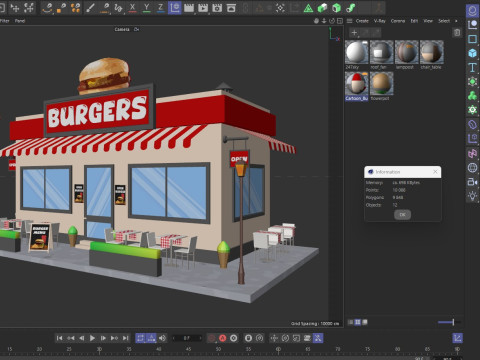Adjust material thumbnail size slider

tap(448, 322)
